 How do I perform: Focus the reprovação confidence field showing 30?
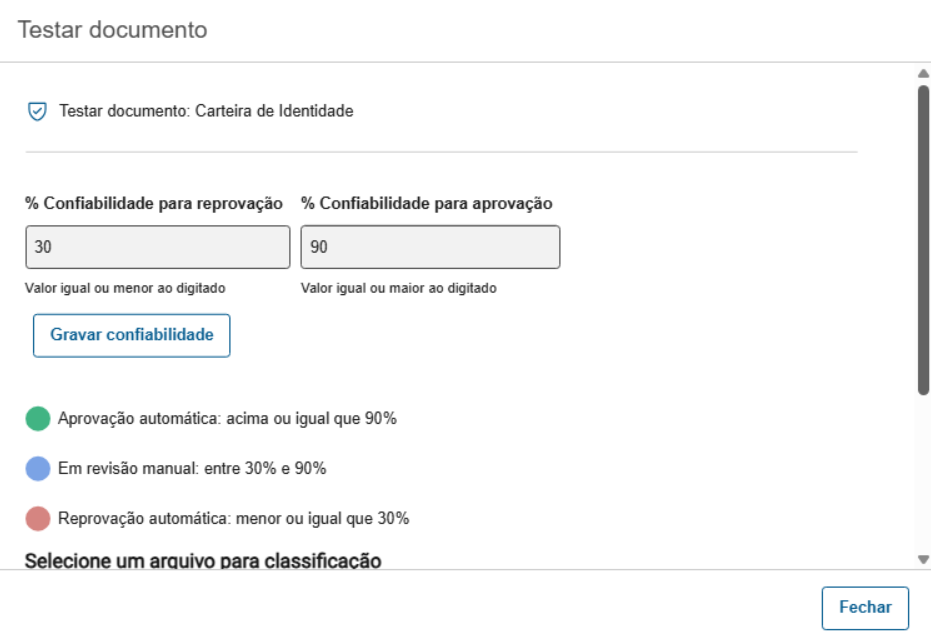click(158, 247)
